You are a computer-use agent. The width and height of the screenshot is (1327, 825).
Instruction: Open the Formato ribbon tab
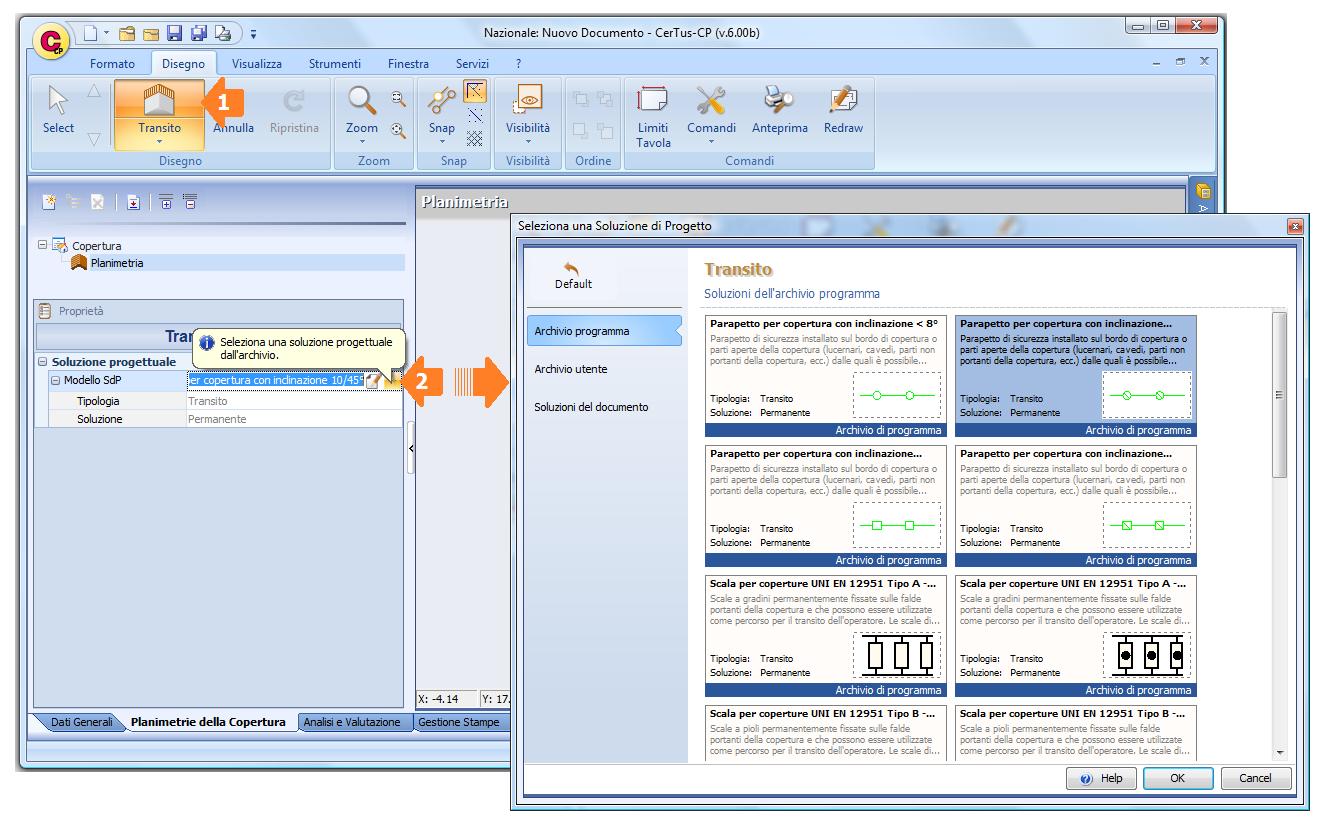pos(112,64)
